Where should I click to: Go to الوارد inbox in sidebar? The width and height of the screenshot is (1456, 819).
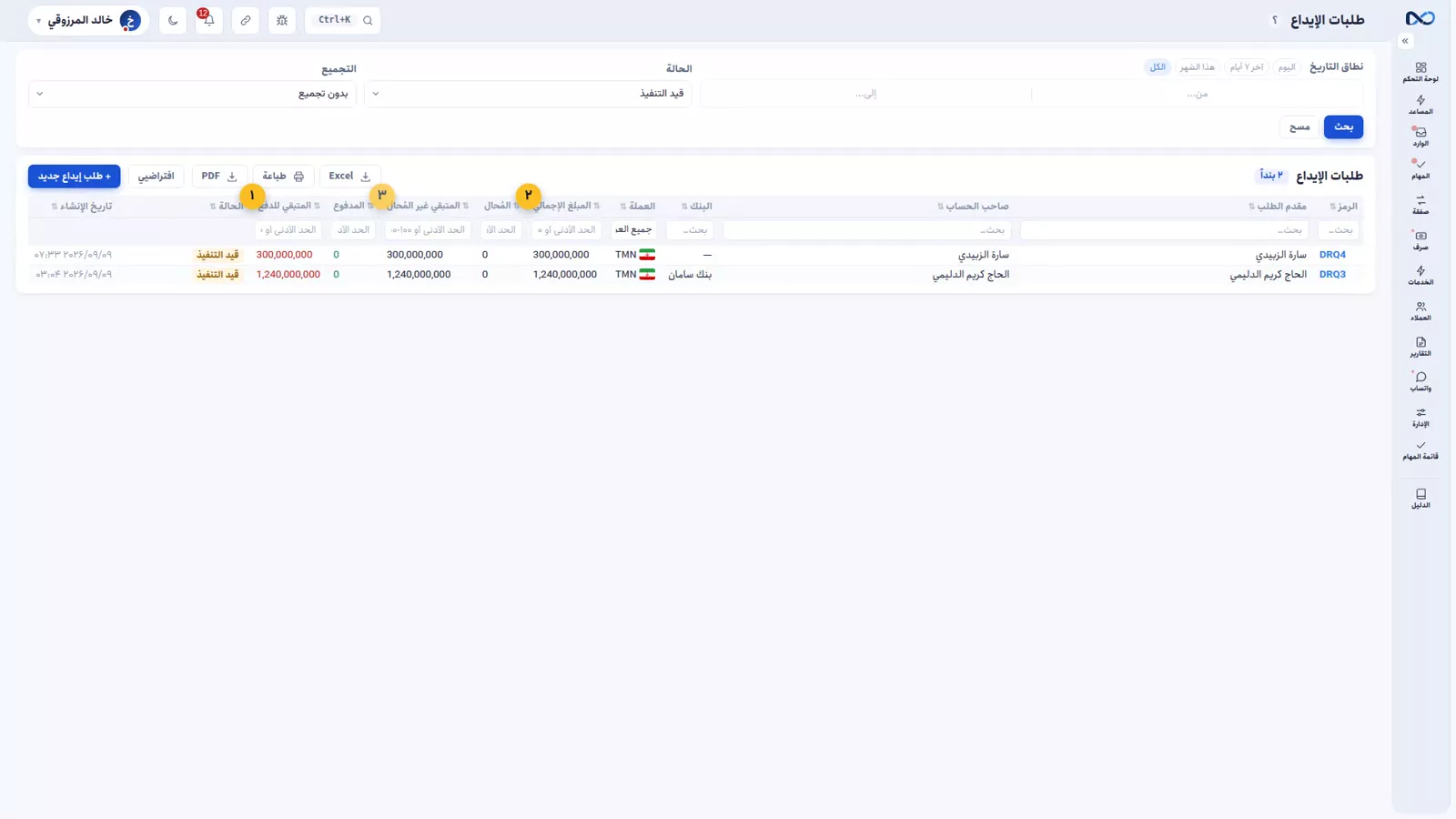pyautogui.click(x=1421, y=136)
